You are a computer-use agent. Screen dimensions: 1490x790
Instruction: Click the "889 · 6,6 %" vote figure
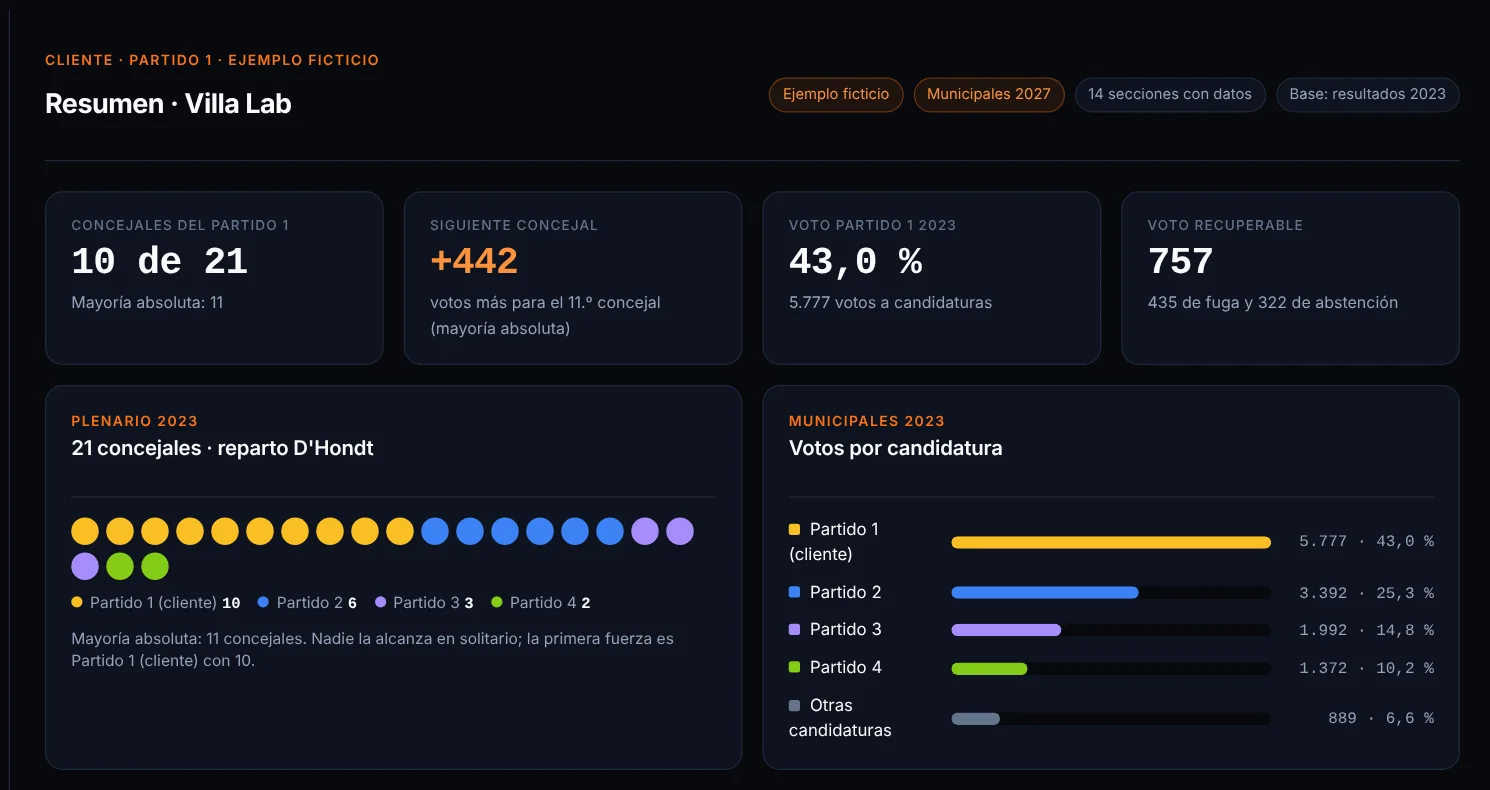coord(1380,718)
